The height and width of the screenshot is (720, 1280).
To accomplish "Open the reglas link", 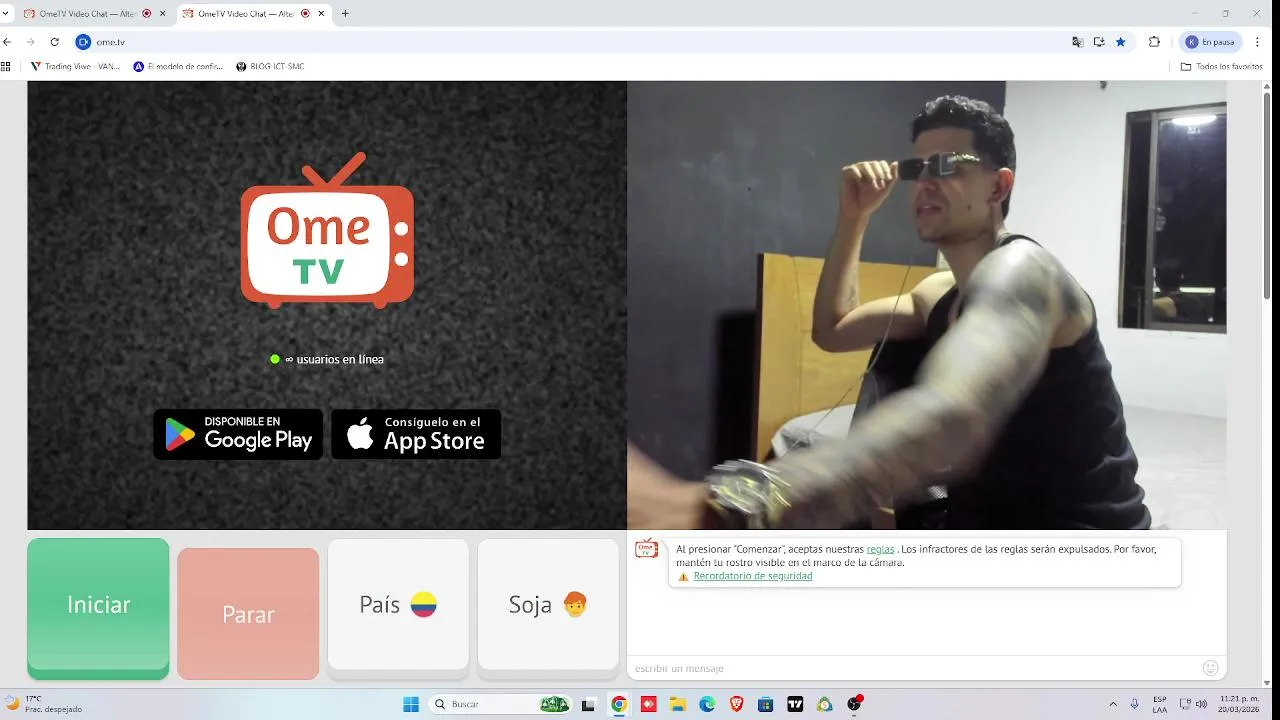I will [881, 549].
